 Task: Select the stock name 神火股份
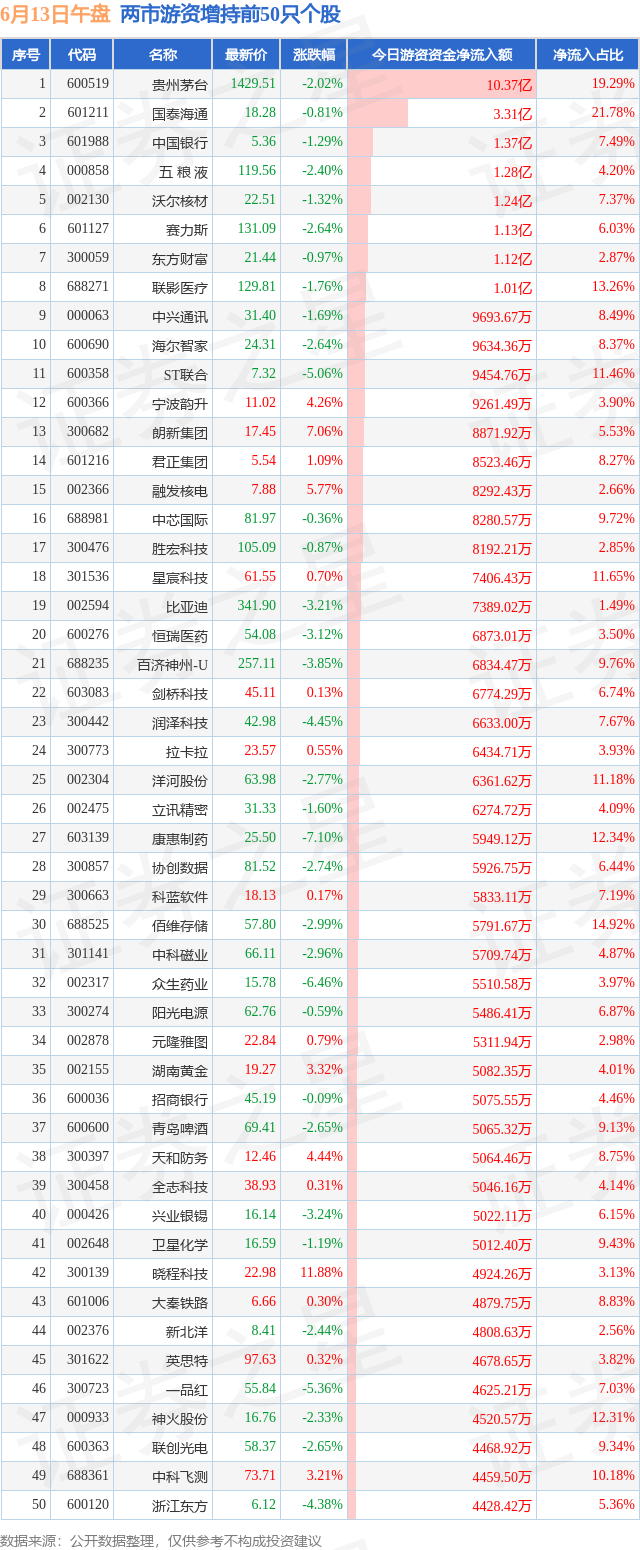pyautogui.click(x=180, y=1418)
